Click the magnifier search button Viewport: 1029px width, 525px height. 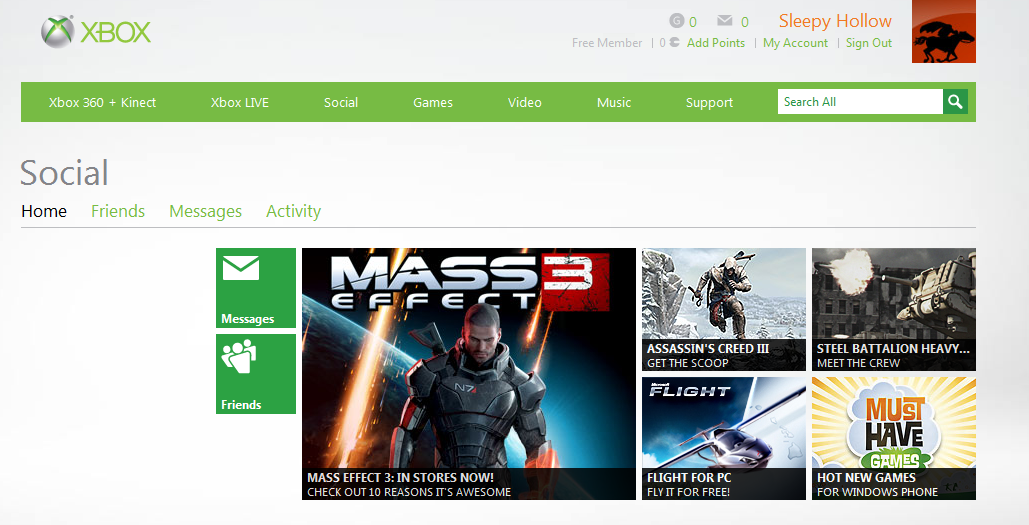[x=956, y=102]
